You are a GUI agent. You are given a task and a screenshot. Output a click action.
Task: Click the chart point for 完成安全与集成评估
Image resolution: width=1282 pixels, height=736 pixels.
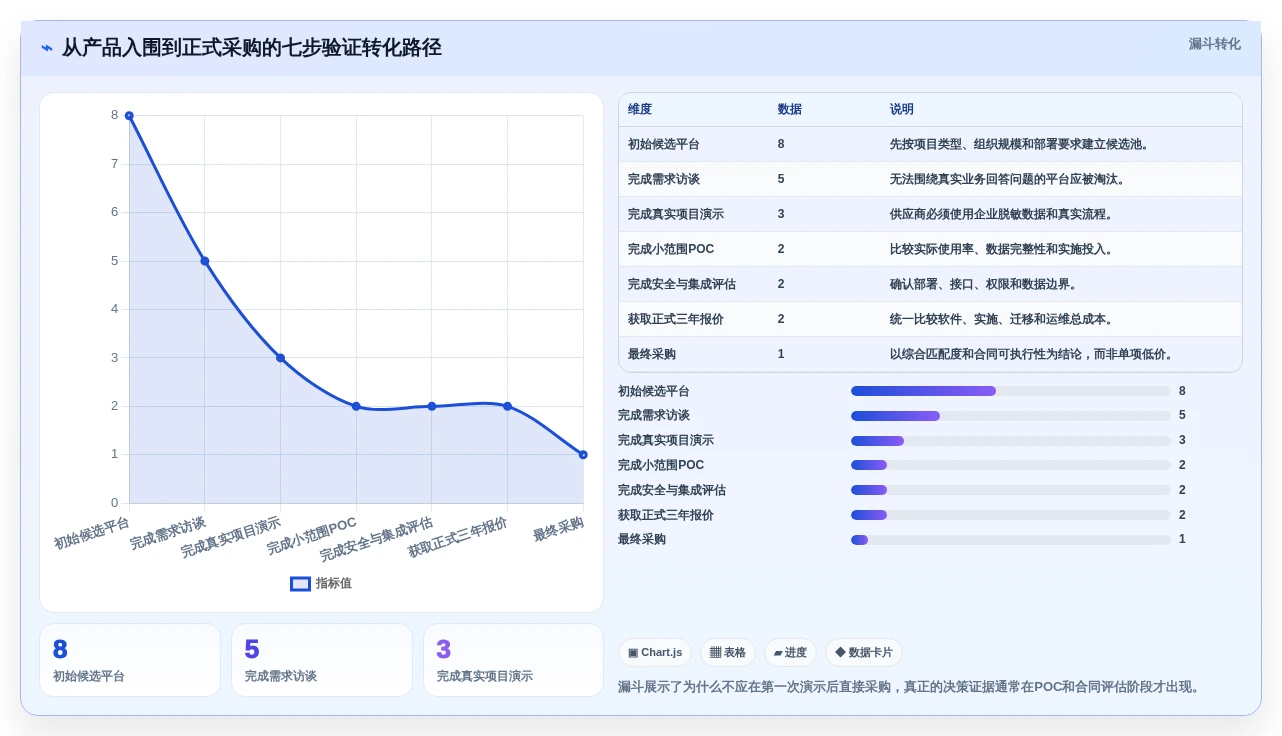(432, 406)
